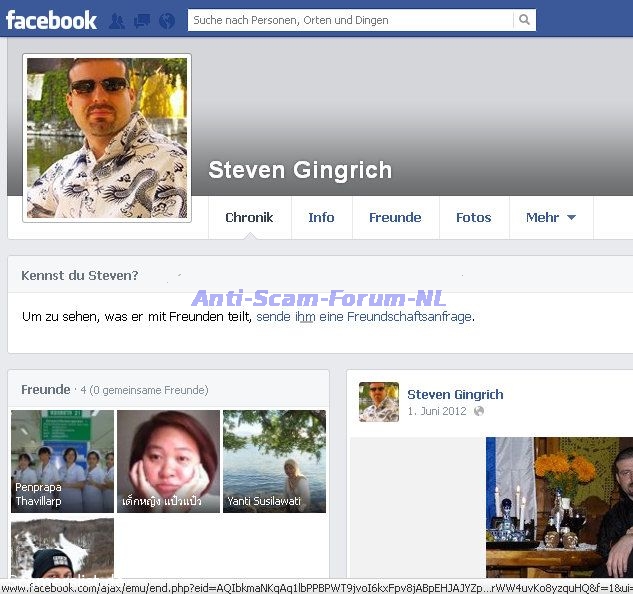
Task: Click the 'sende ihm eine Freundschaftsanfrage' link
Action: 364,316
